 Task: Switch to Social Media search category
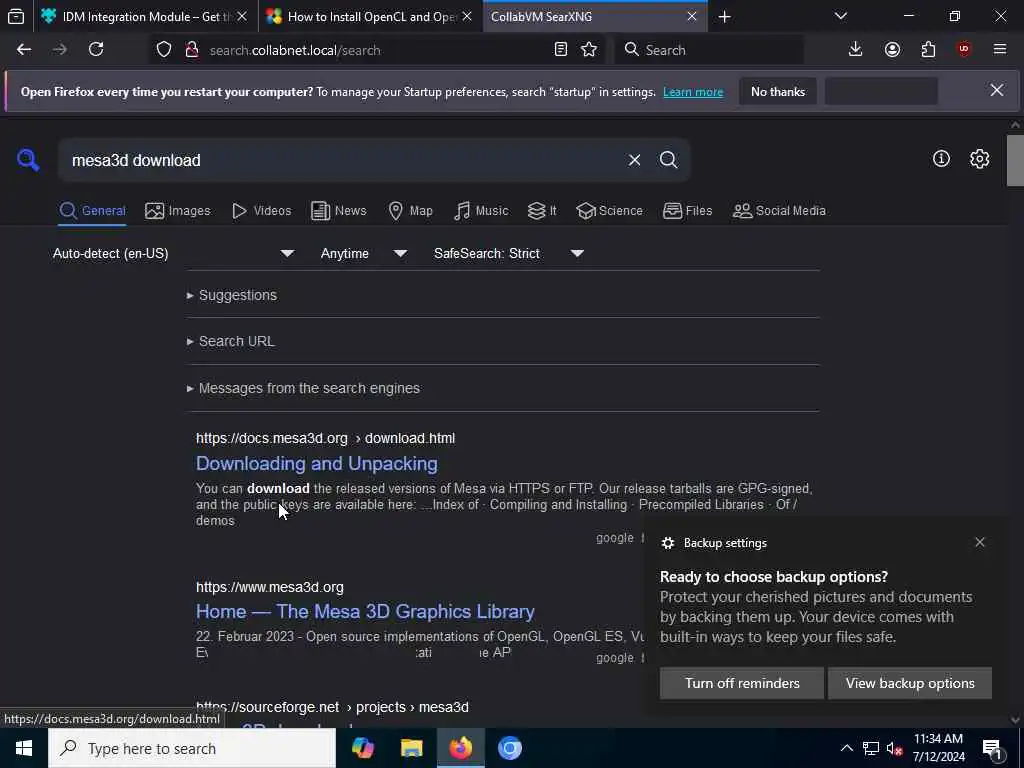pyautogui.click(x=779, y=211)
